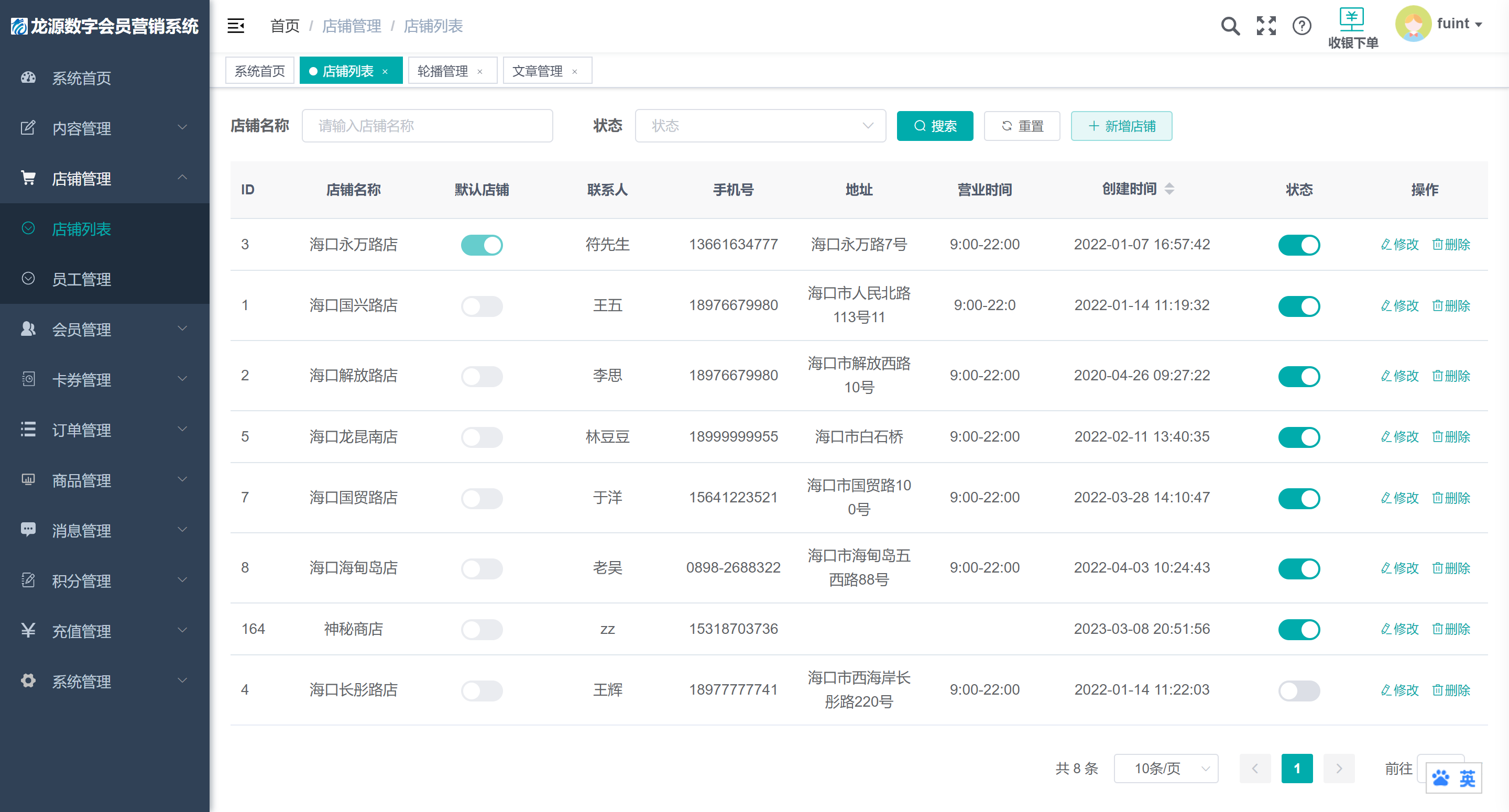Click the 店铺管理 shopping cart icon
Viewport: 1509px width, 812px height.
pos(28,178)
